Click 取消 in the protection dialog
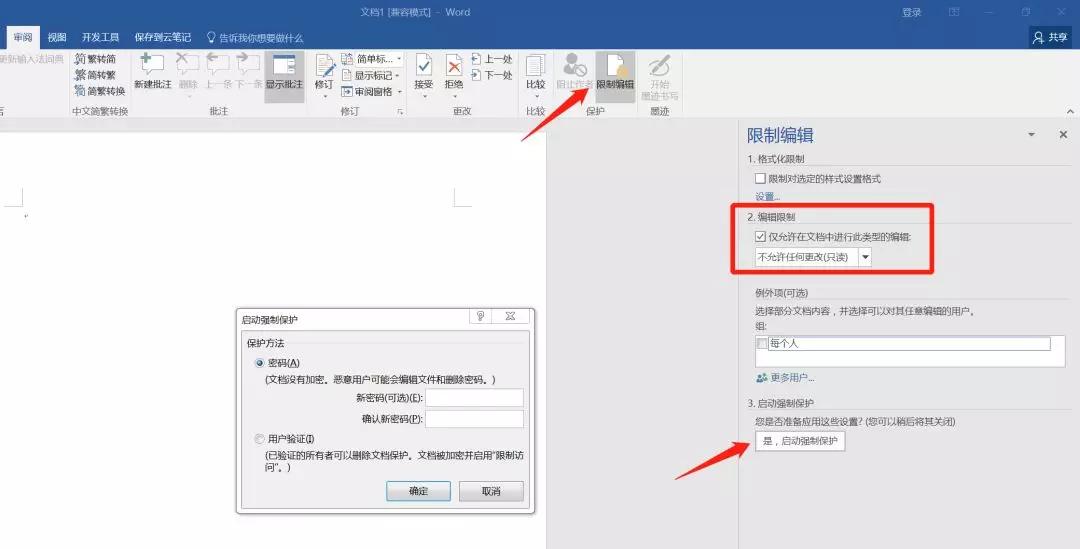Viewport: 1080px width, 549px height. point(491,491)
